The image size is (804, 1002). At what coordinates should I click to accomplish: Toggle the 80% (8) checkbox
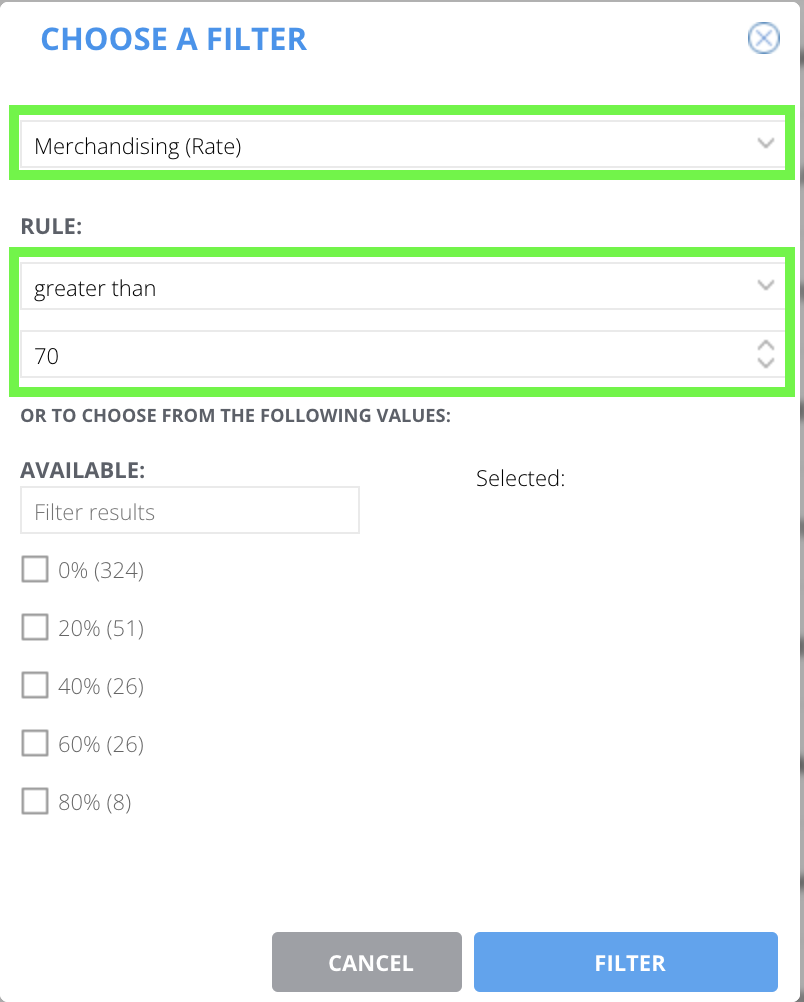coord(35,802)
